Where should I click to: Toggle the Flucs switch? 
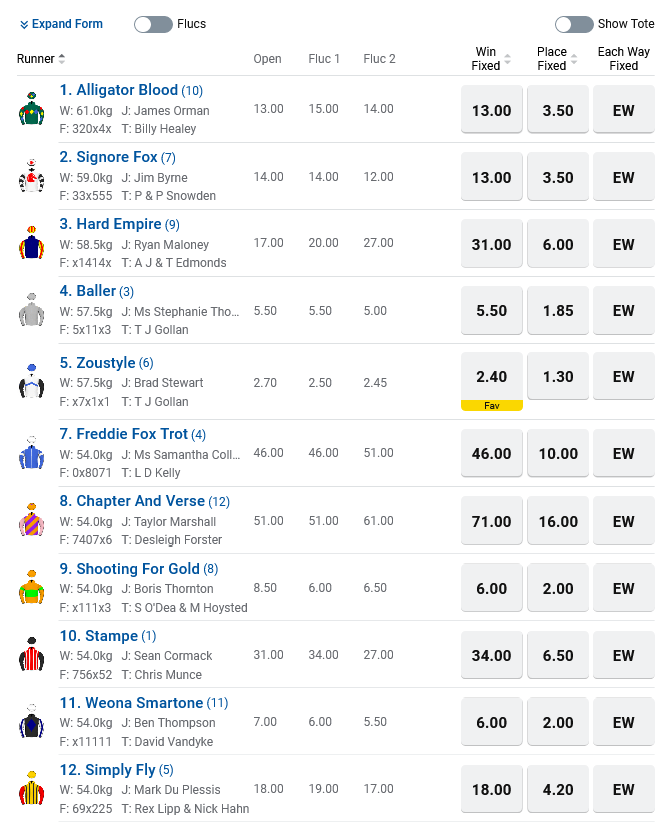[x=153, y=24]
